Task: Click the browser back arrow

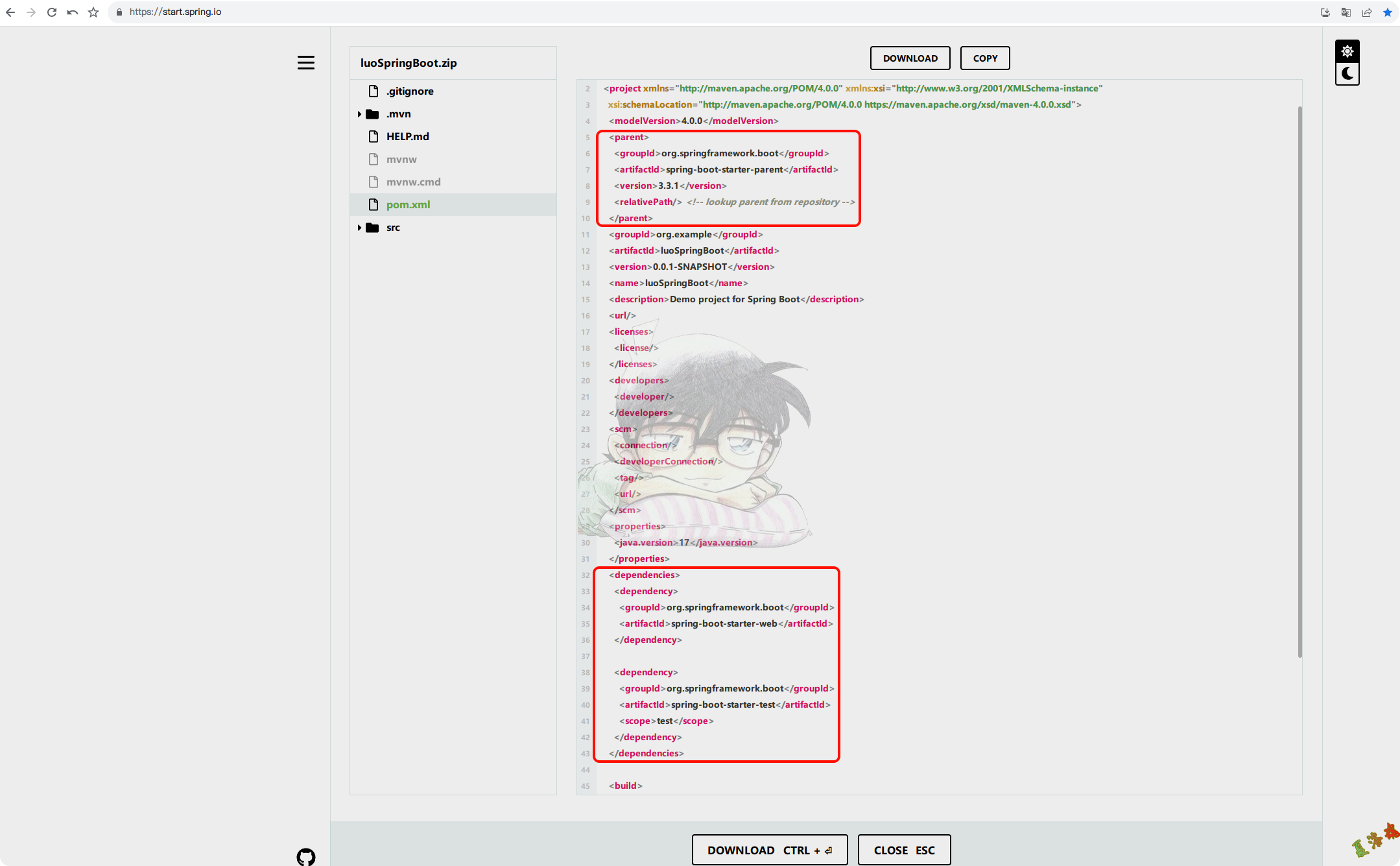Action: coord(10,12)
